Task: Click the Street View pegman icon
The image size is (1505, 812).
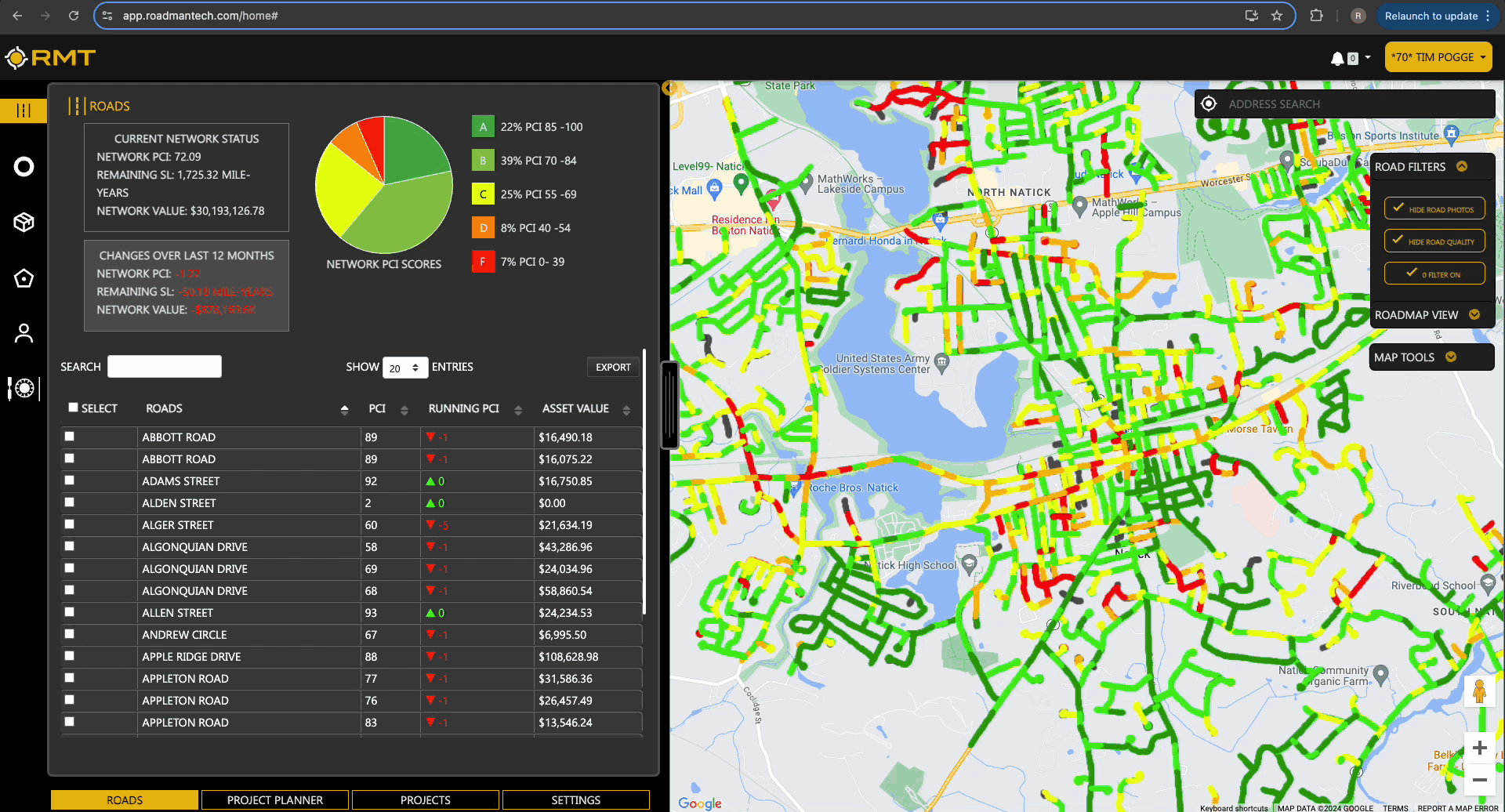Action: [1479, 692]
